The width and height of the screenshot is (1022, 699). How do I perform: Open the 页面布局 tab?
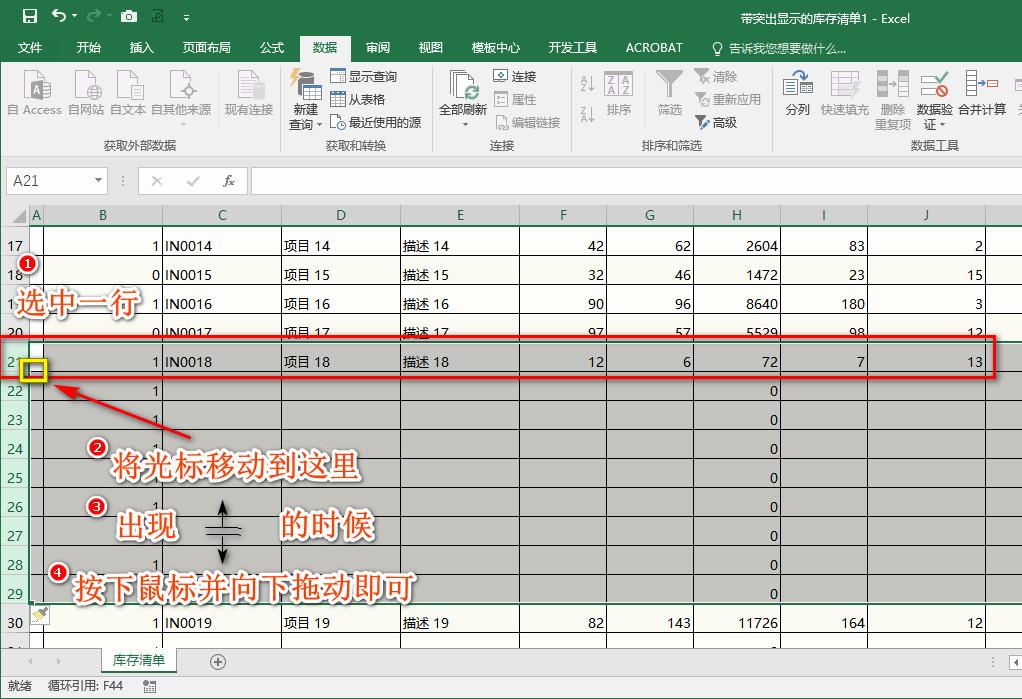[206, 48]
